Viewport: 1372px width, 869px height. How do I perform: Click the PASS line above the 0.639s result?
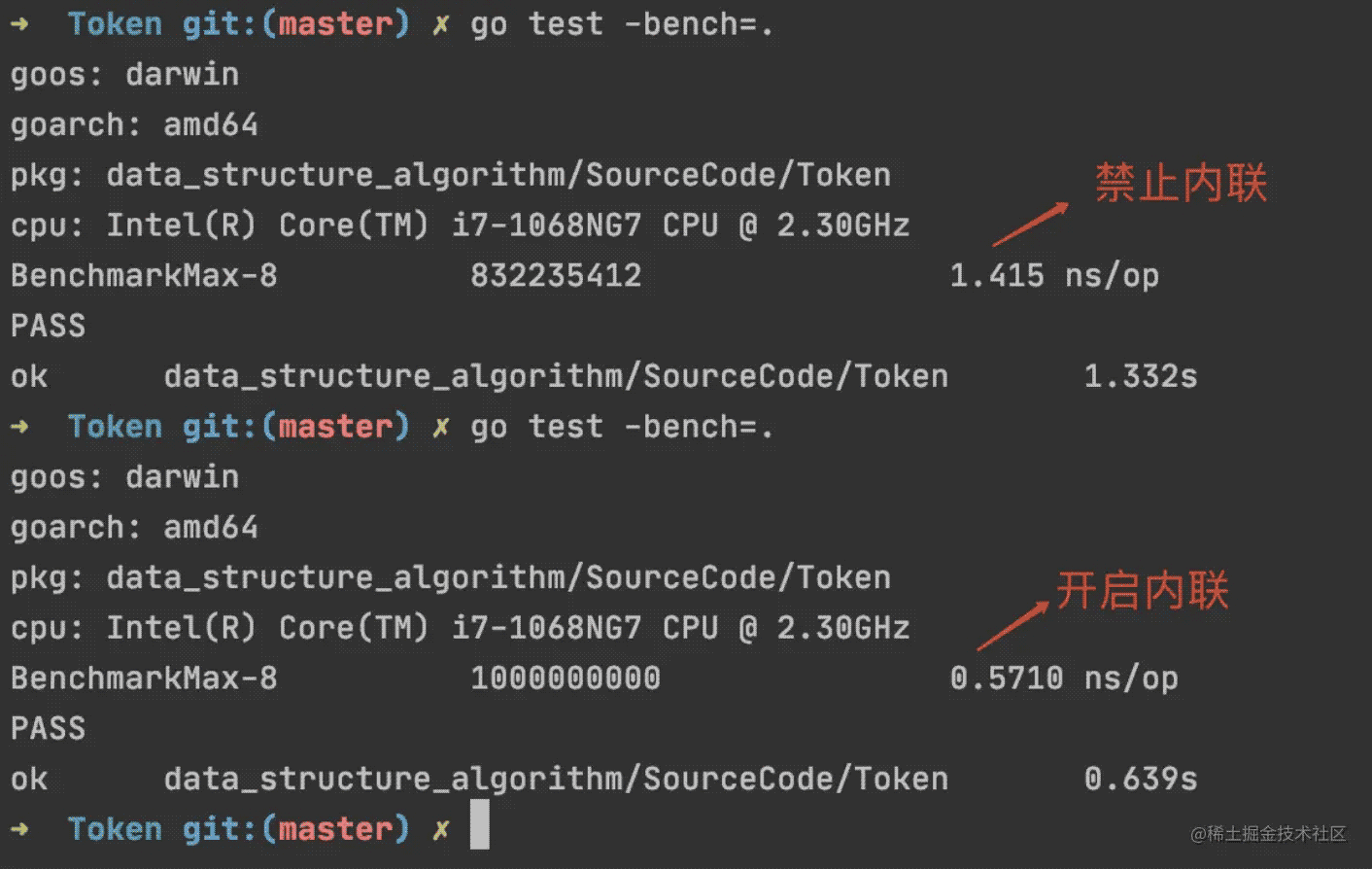[x=48, y=728]
